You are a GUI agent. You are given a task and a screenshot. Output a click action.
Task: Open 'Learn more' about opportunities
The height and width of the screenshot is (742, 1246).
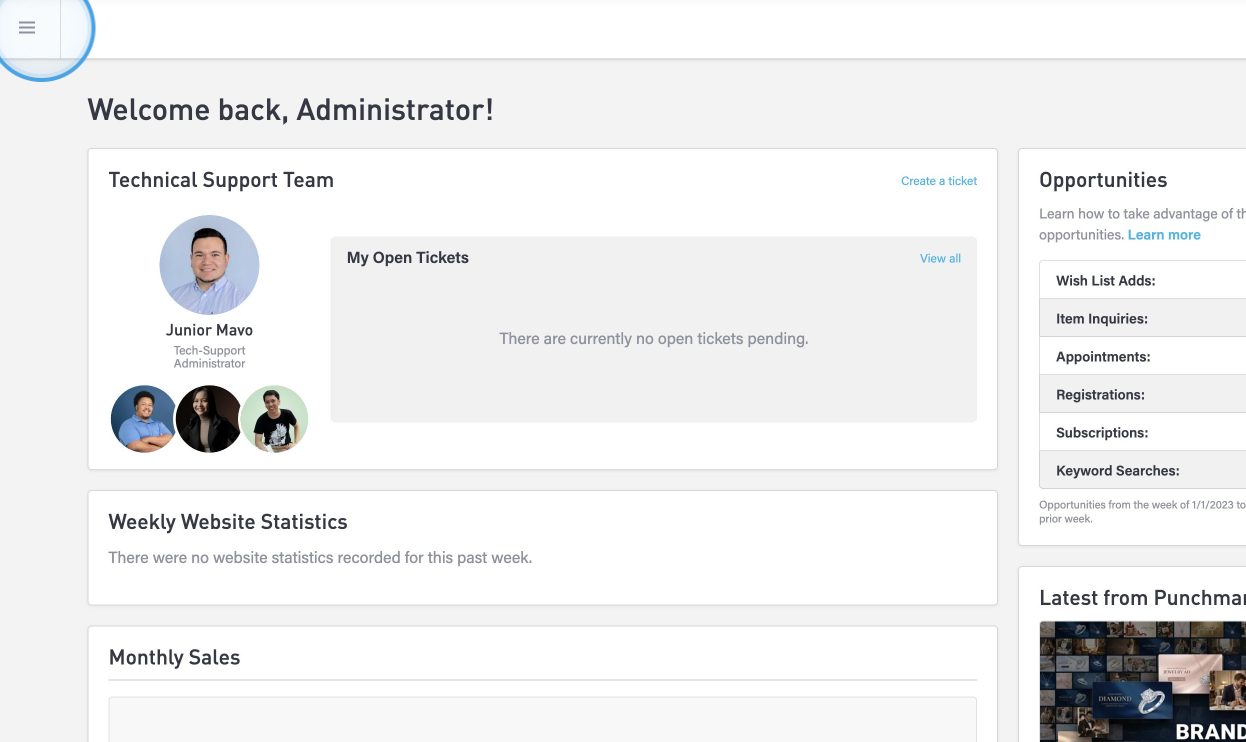[x=1163, y=235]
